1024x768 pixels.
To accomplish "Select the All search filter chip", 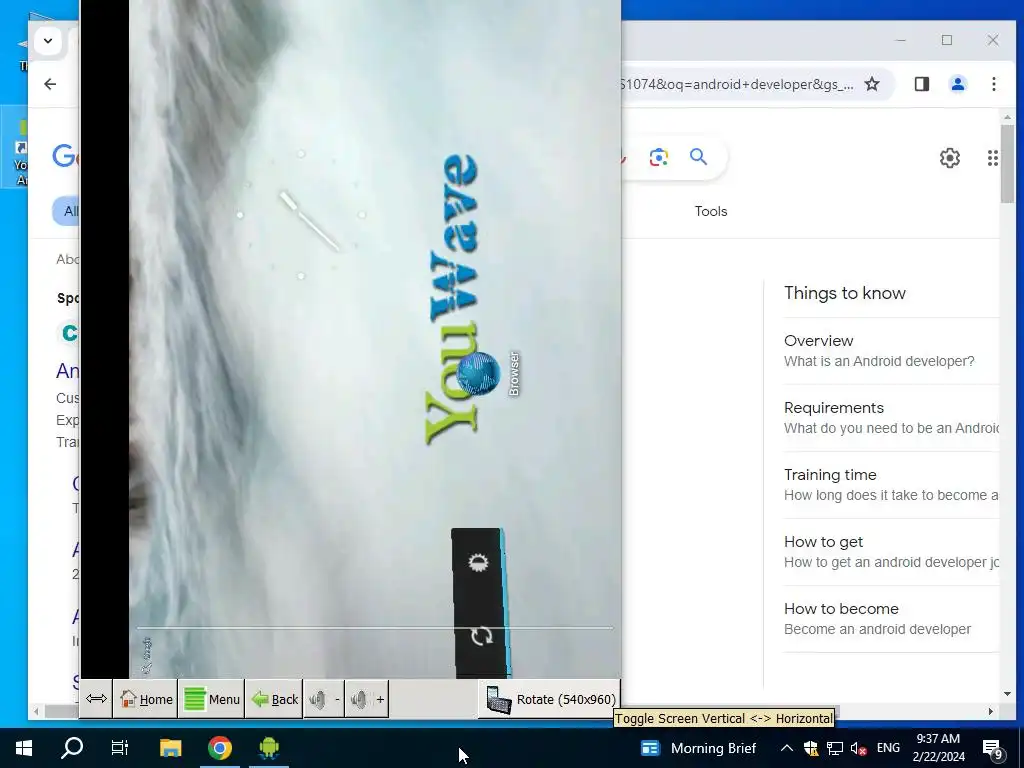I will coord(67,211).
